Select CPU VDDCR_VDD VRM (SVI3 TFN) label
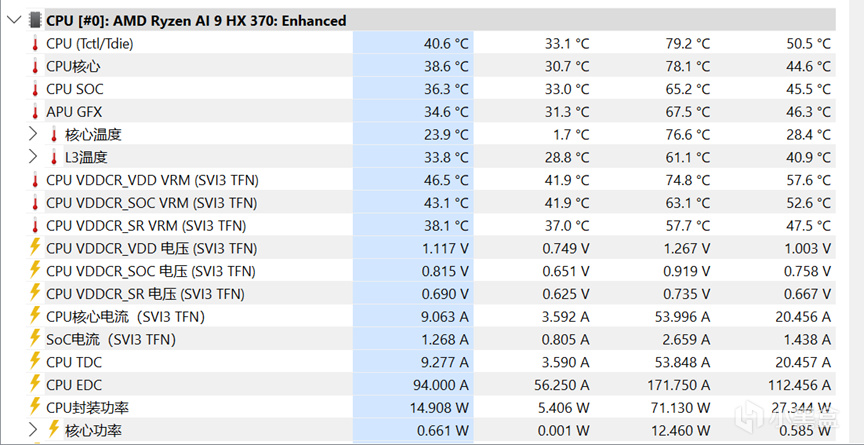Image resolution: width=864 pixels, height=445 pixels. tap(153, 180)
